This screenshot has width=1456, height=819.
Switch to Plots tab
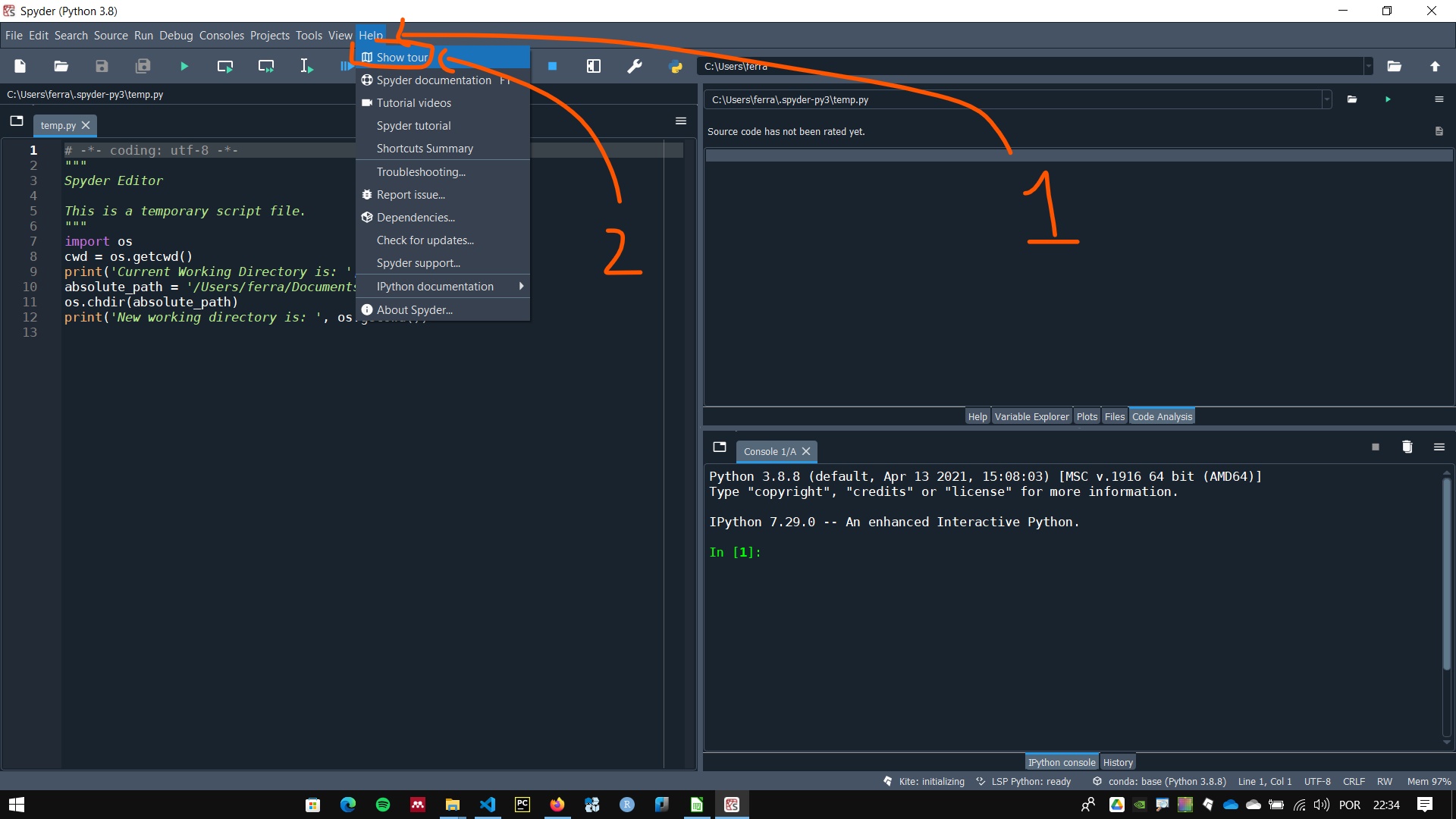(1087, 417)
